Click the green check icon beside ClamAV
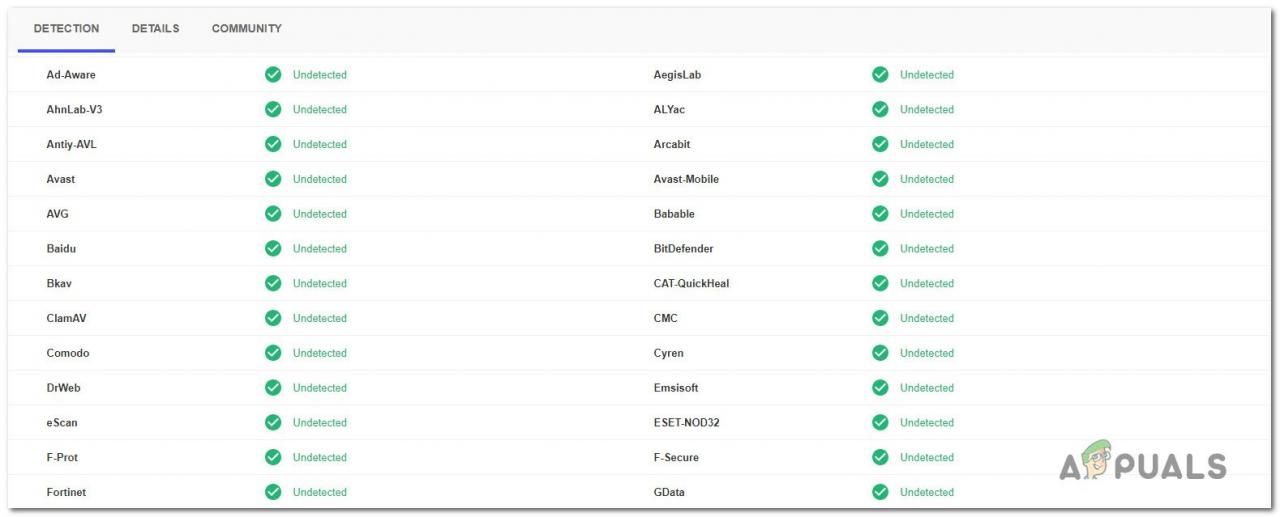This screenshot has width=1280, height=517. (273, 318)
